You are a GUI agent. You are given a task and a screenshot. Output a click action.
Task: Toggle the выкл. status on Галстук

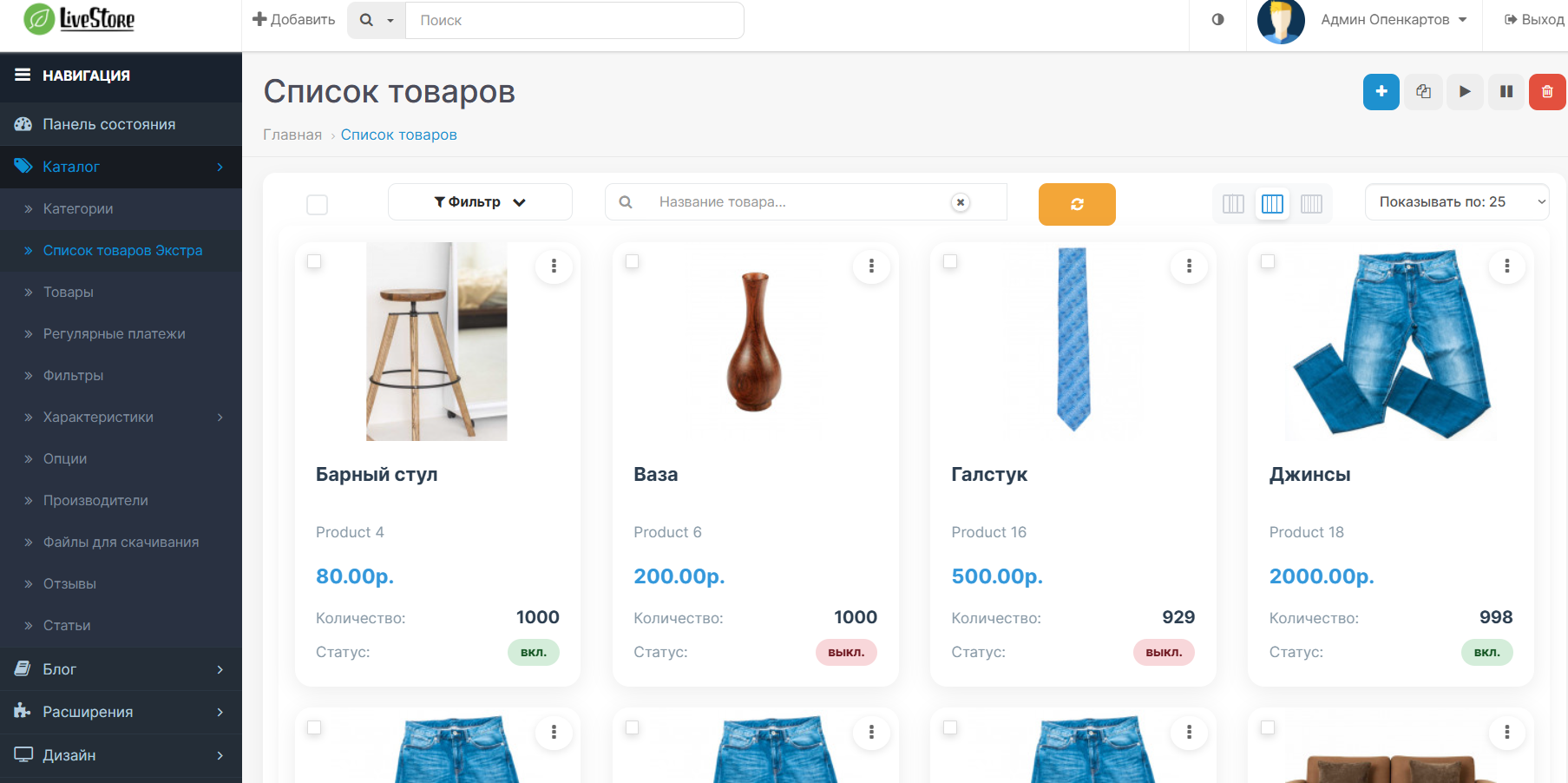click(x=1164, y=653)
